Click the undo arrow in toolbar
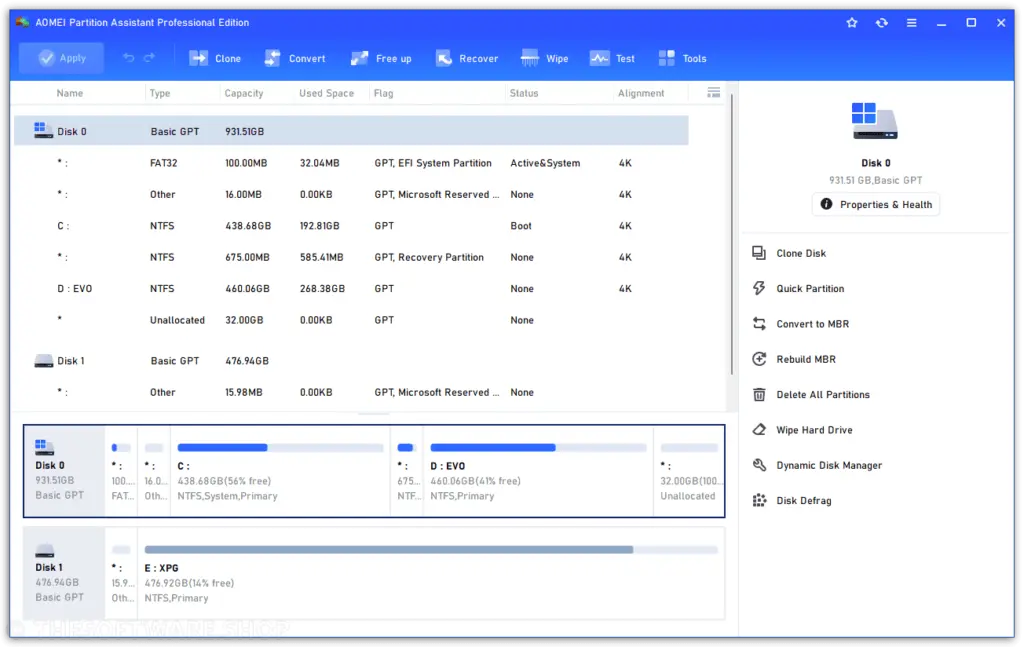This screenshot has height=647, width=1024. point(129,58)
